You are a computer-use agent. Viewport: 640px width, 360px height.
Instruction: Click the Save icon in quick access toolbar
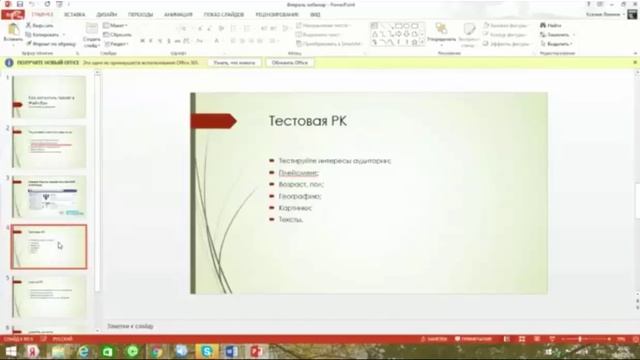[x=19, y=4]
